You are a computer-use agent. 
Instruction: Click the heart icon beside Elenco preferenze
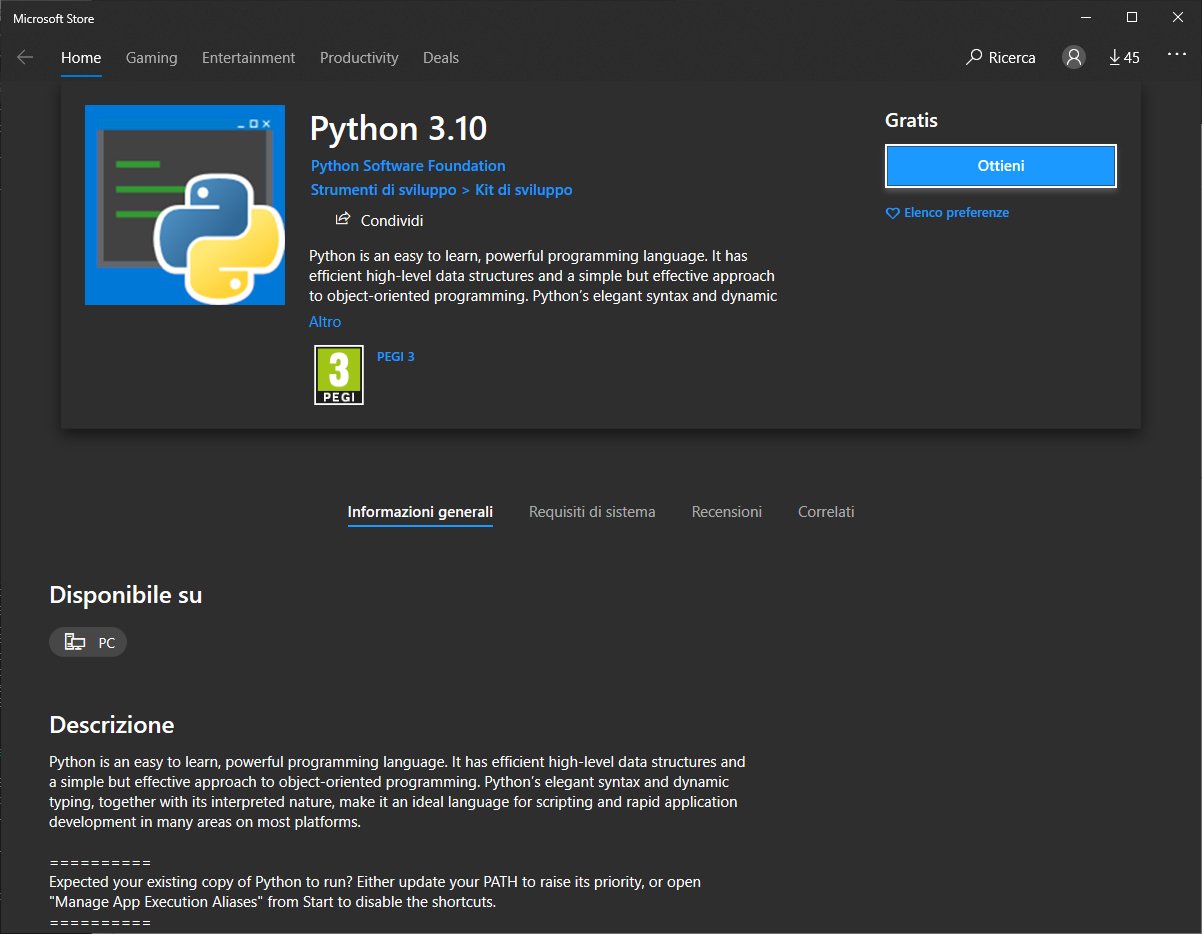tap(892, 213)
